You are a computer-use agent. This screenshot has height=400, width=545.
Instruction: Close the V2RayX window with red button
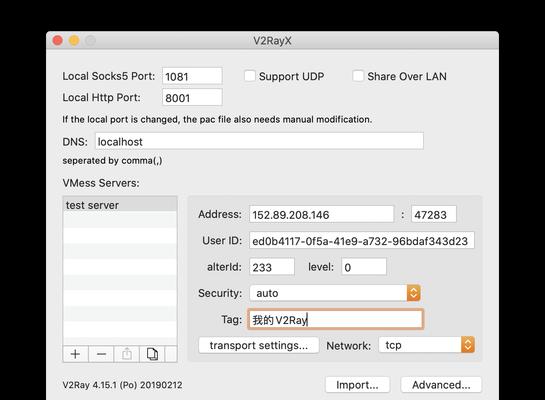[x=58, y=41]
